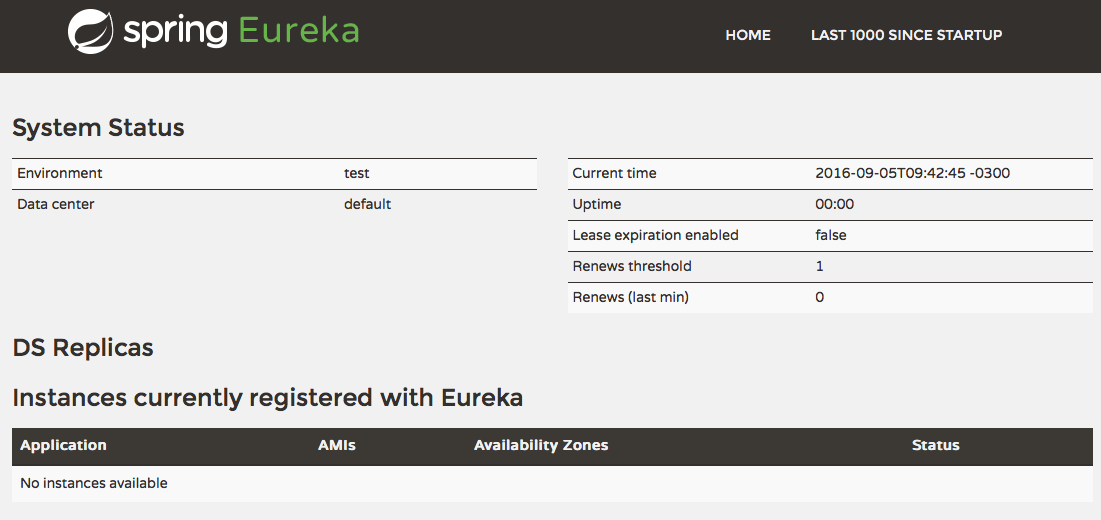Click the Uptime value 00:00

[834, 204]
